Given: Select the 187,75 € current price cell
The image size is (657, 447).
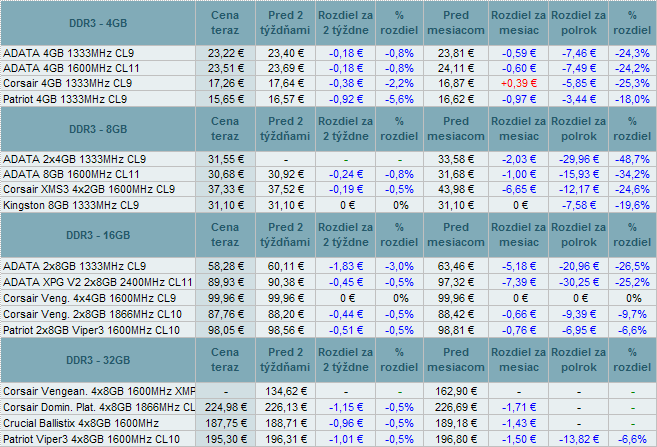Looking at the screenshot, I should pos(225,423).
